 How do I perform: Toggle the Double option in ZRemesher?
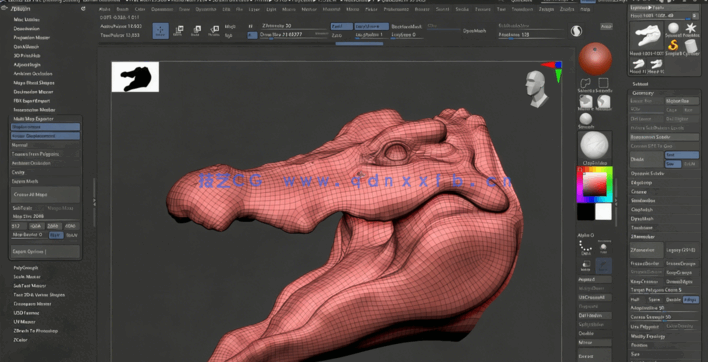pyautogui.click(x=674, y=299)
